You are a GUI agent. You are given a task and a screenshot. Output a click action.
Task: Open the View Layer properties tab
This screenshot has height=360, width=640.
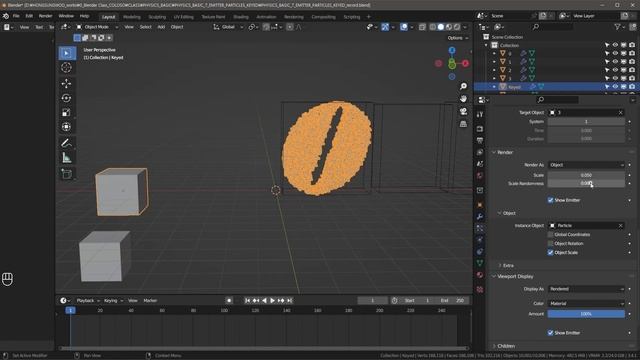click(x=480, y=152)
